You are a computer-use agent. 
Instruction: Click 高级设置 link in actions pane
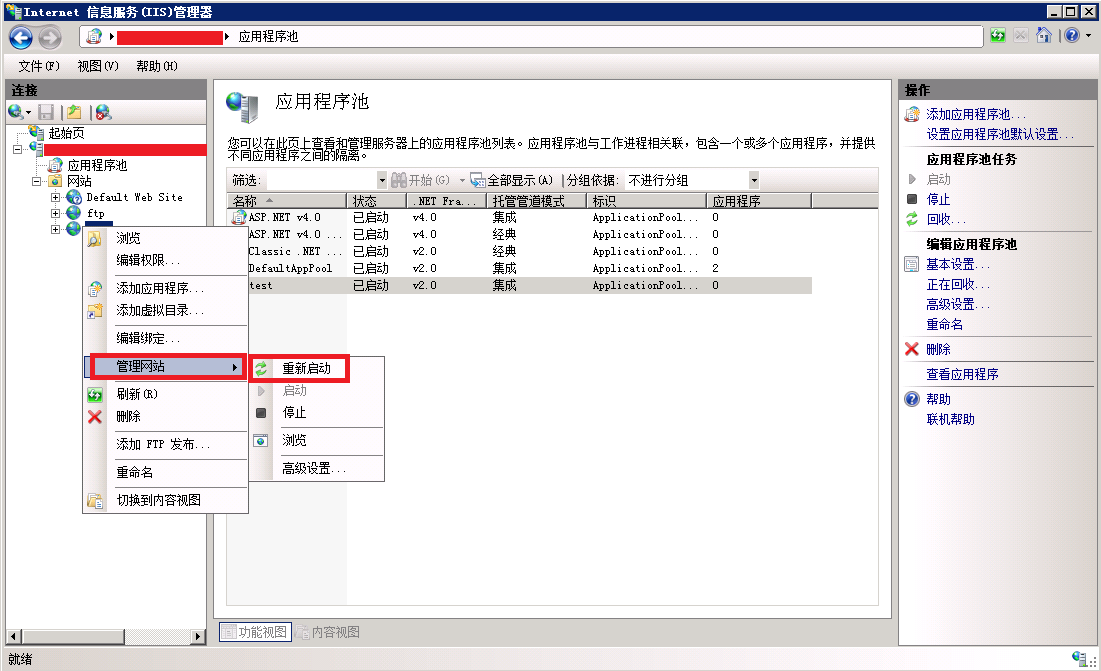tap(957, 304)
